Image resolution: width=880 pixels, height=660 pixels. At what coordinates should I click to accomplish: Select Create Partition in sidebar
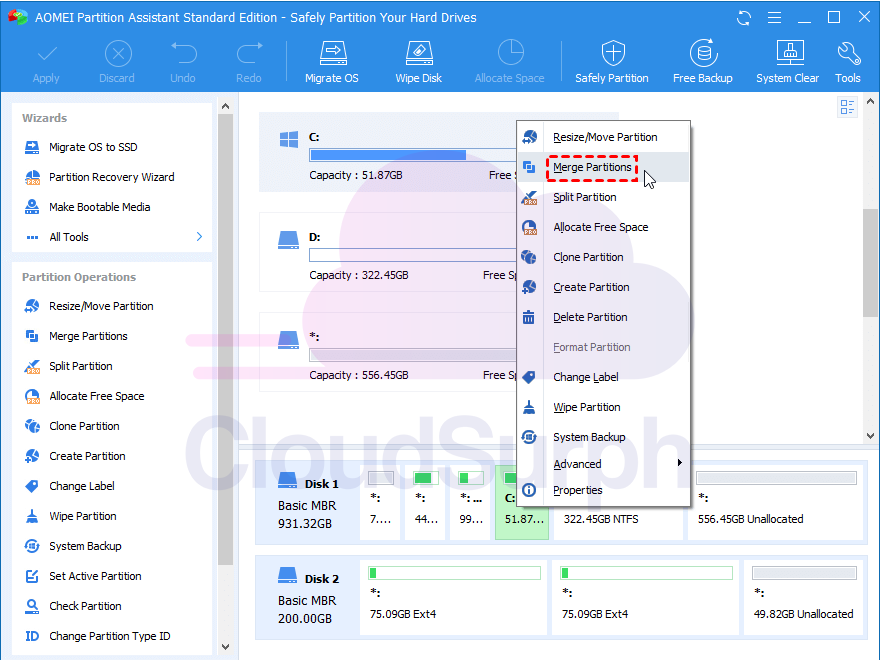[x=75, y=456]
